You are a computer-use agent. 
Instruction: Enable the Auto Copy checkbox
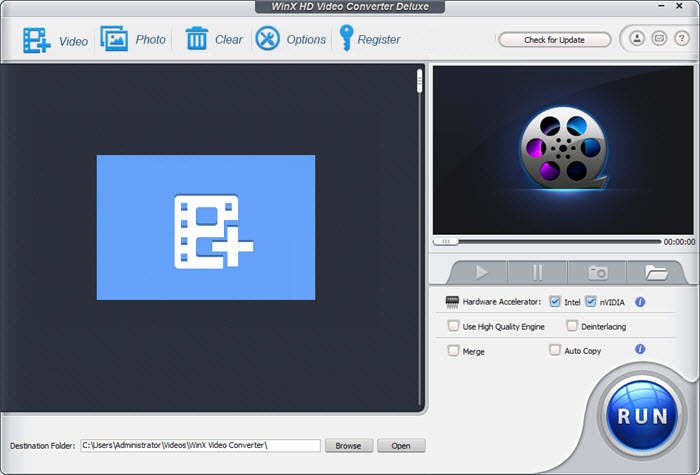pyautogui.click(x=554, y=350)
